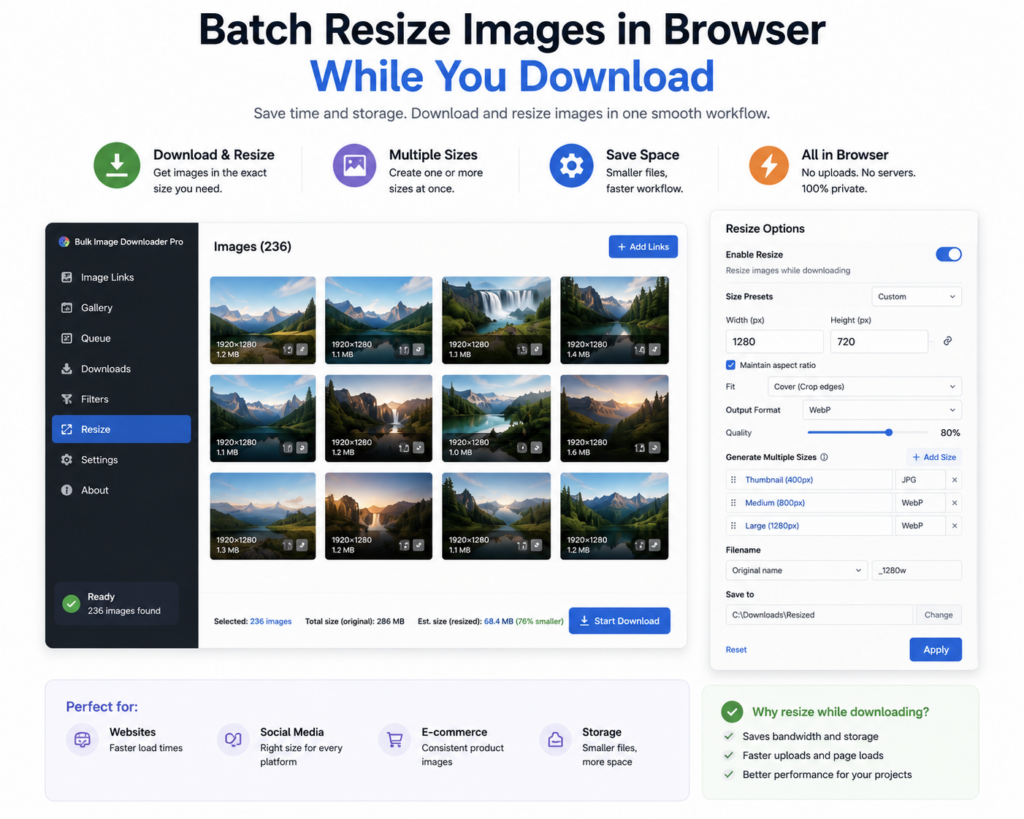The width and height of the screenshot is (1024, 819).
Task: Click the Storage icon in Perfect for section
Action: point(555,740)
